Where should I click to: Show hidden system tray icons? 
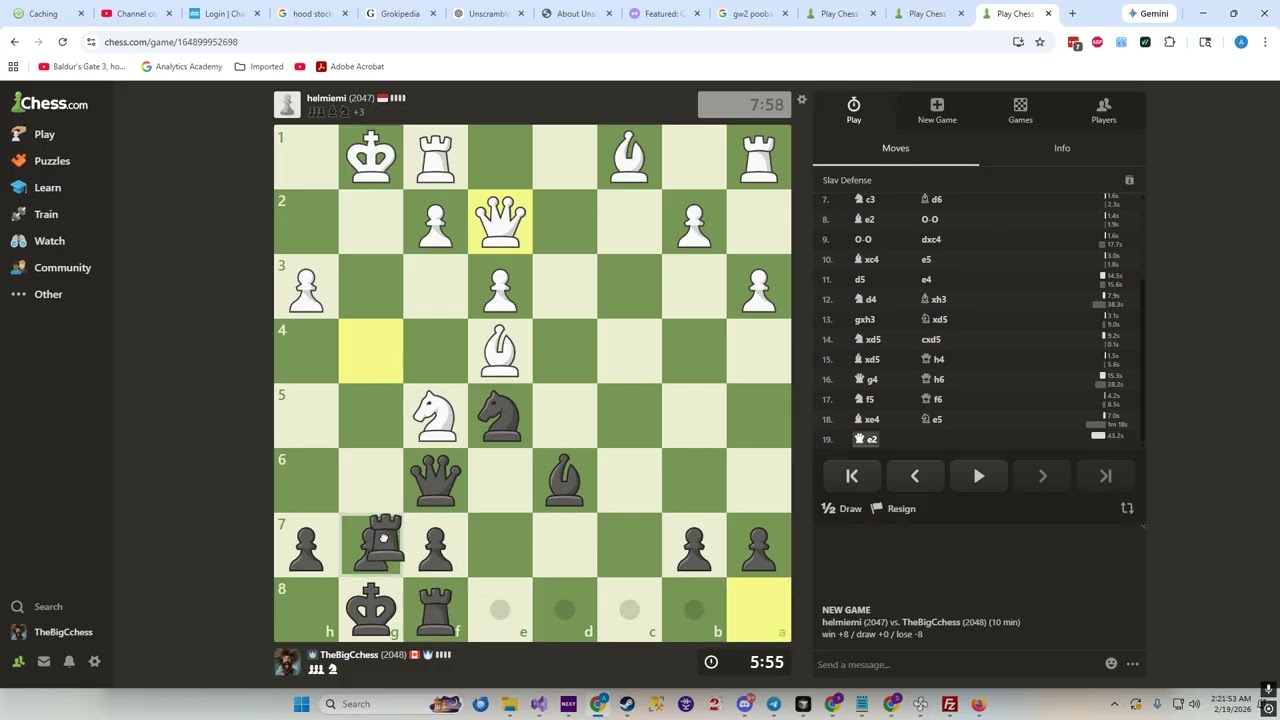[1114, 704]
